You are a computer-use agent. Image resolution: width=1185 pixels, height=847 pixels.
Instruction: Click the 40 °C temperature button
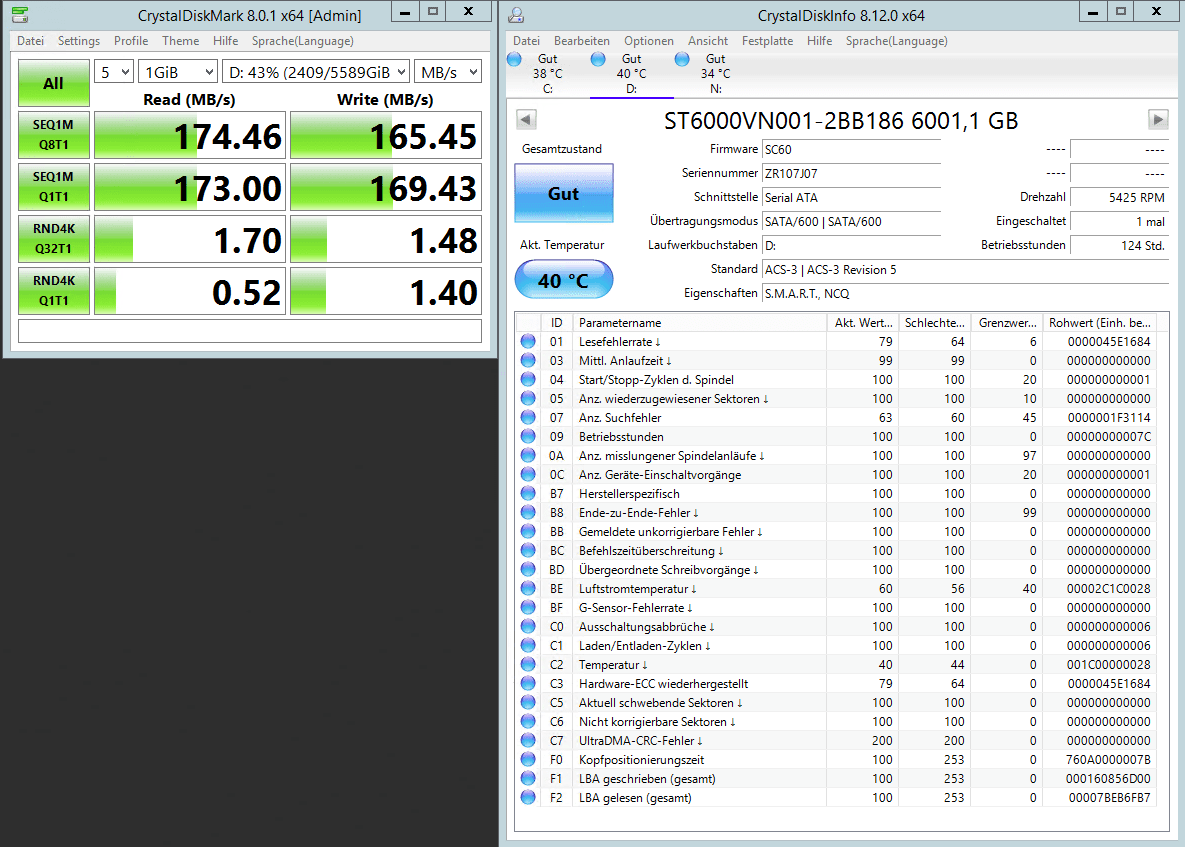click(564, 280)
